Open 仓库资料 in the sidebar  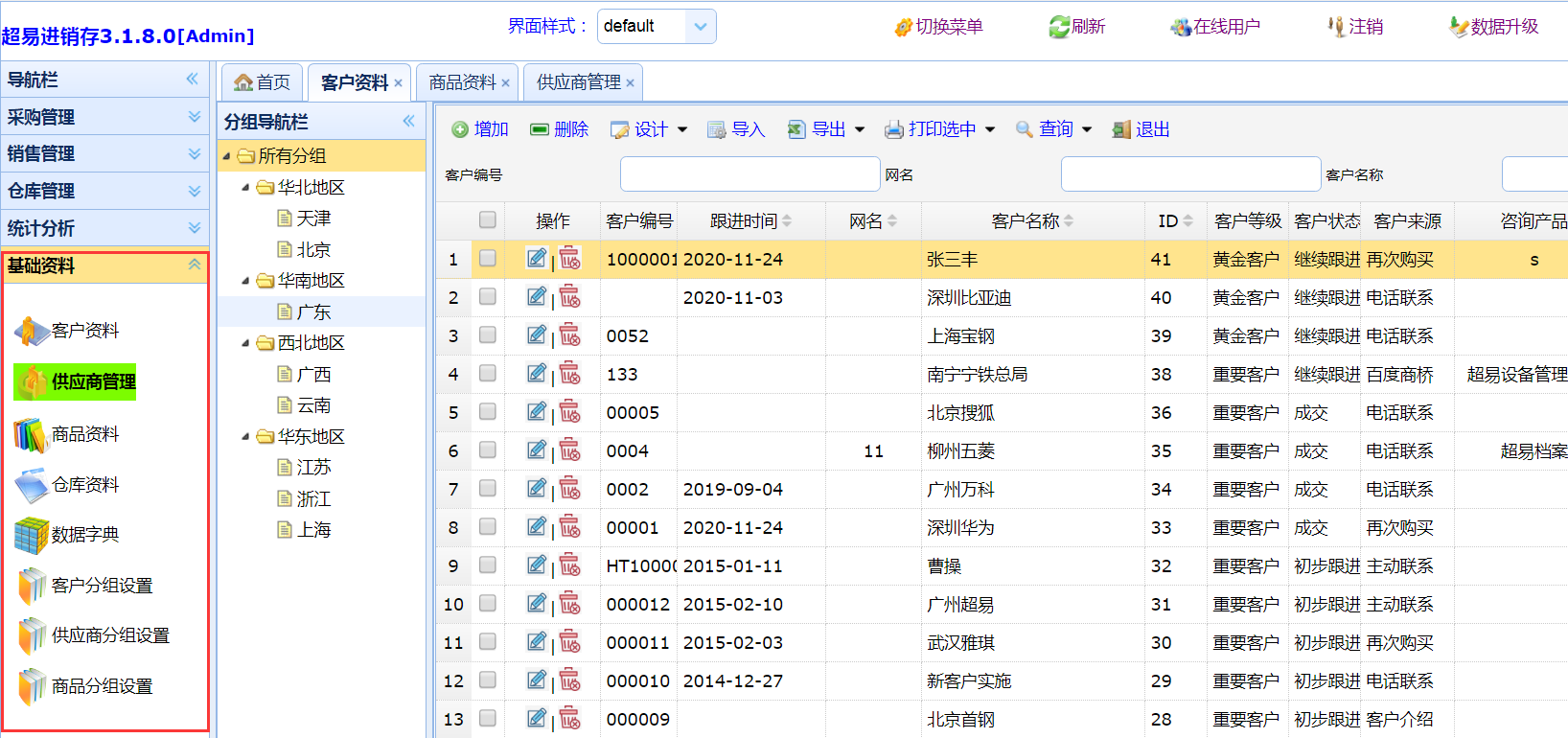(x=84, y=485)
